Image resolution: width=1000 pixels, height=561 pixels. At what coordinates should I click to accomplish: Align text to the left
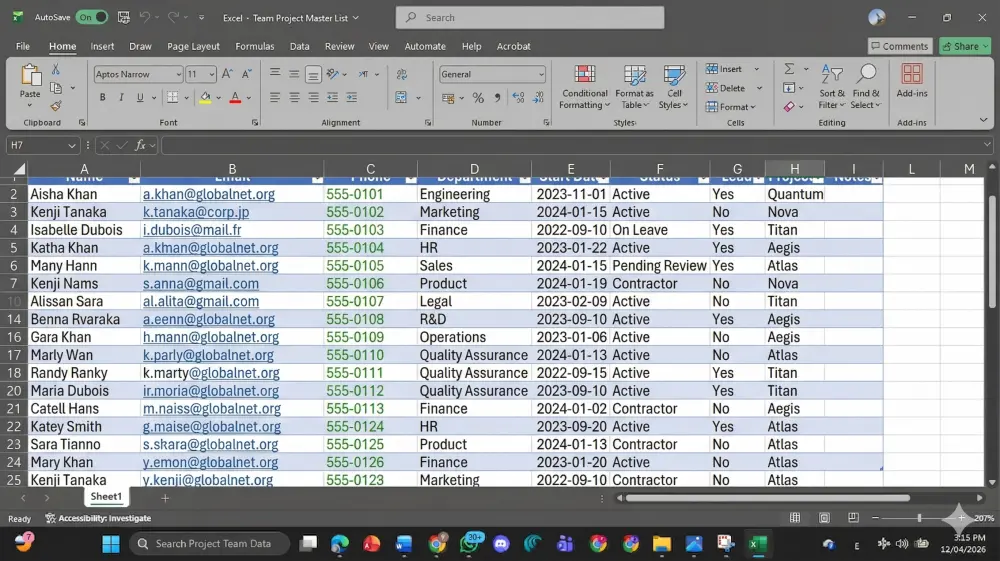coord(275,98)
